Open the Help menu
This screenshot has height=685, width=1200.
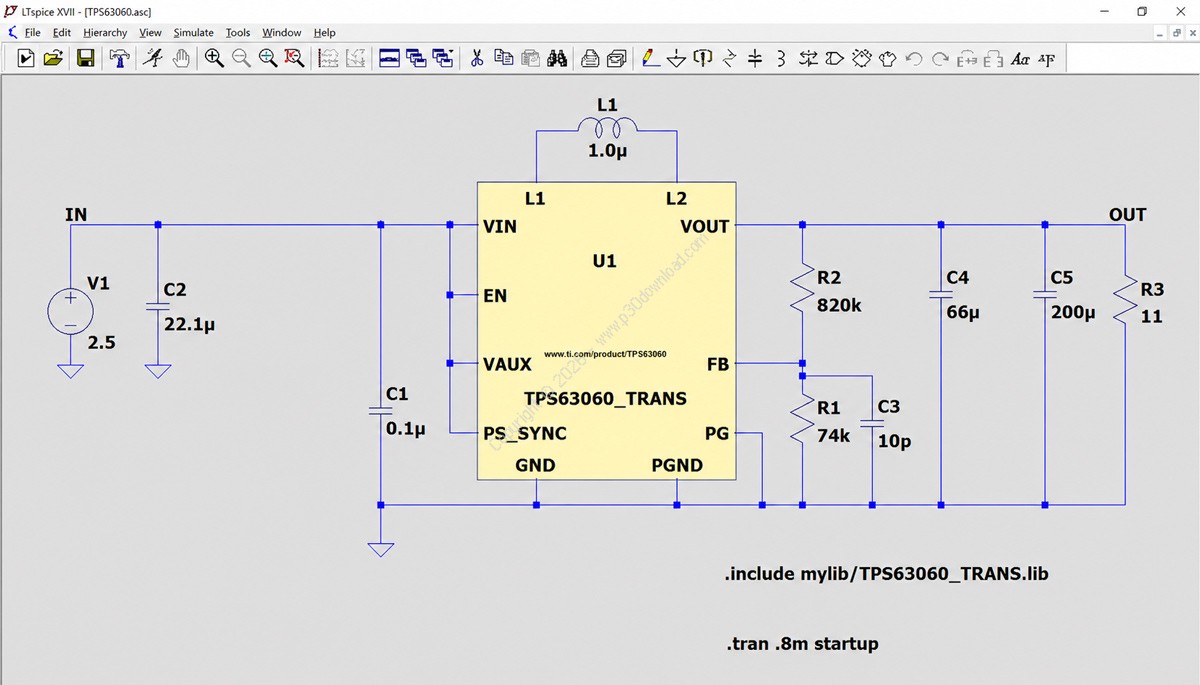324,32
